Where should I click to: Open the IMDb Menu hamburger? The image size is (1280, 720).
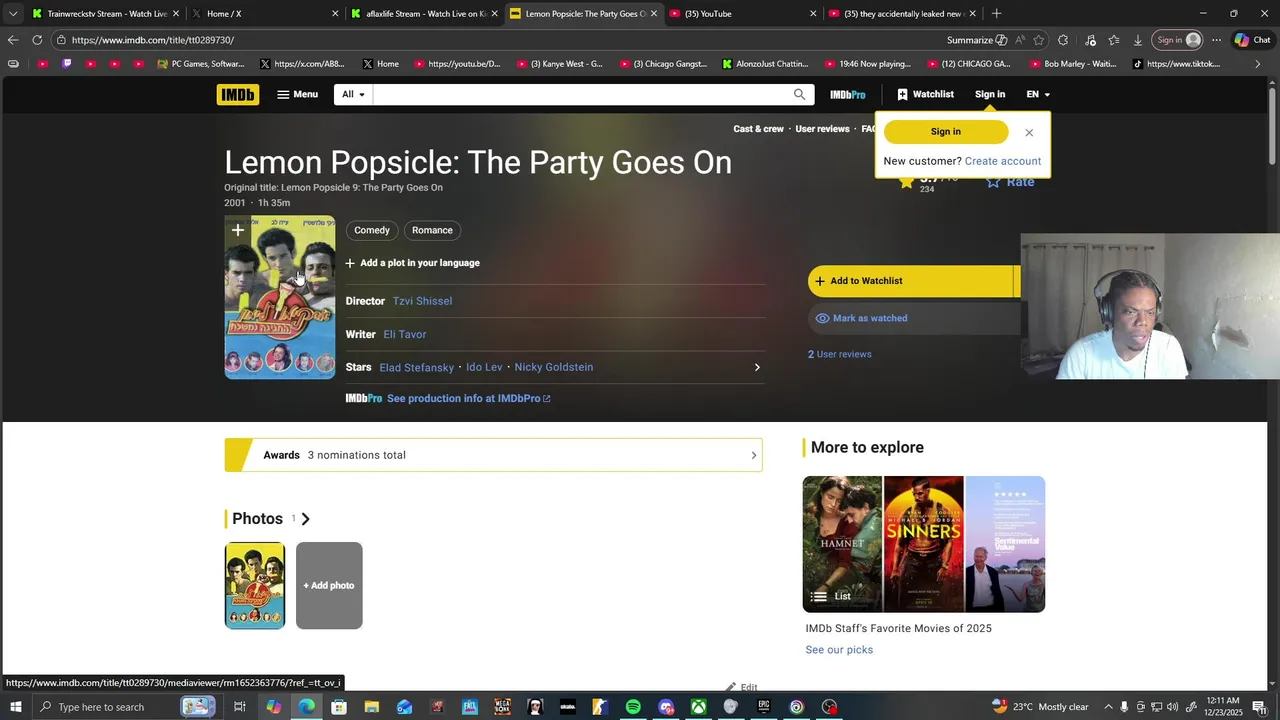297,94
